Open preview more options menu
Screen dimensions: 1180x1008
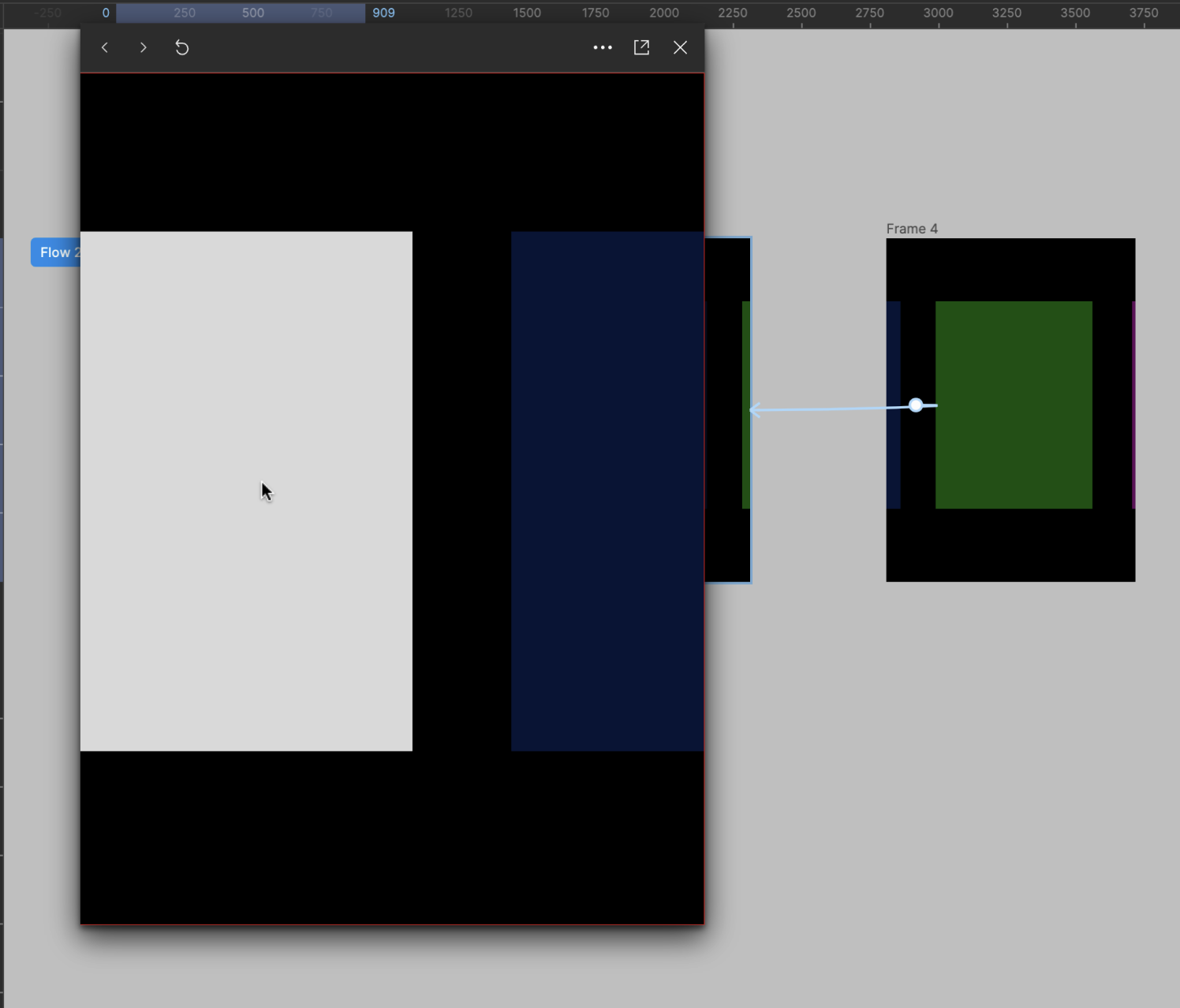[603, 47]
